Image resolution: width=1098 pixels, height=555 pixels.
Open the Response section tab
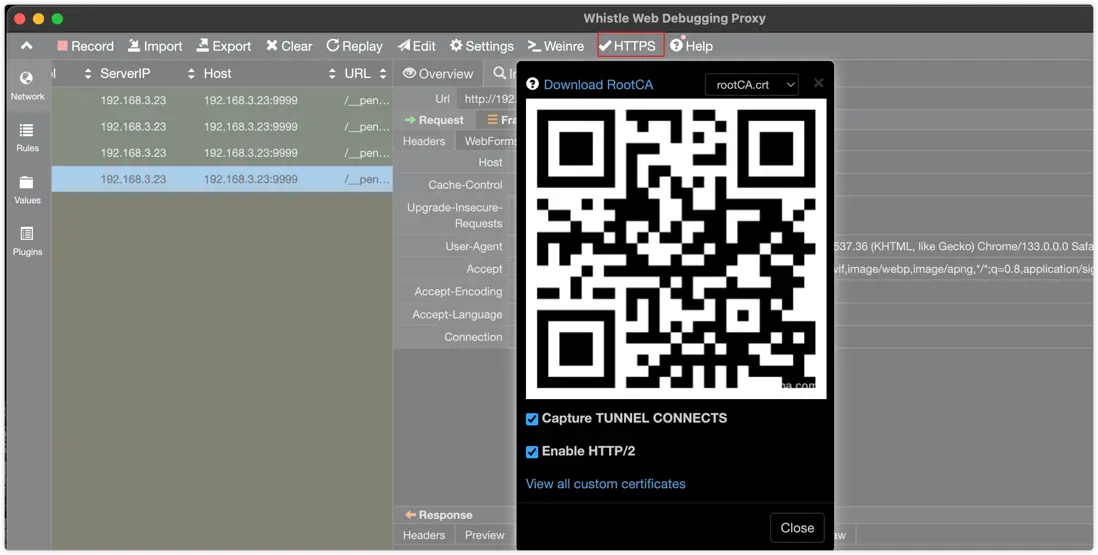click(x=438, y=515)
